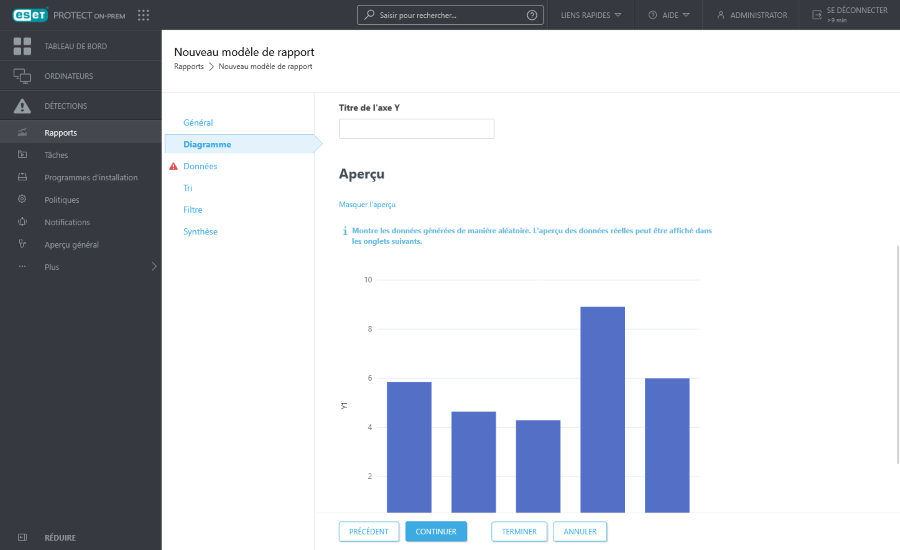Click the Détections warning triangle icon
Screen dimensions: 900x550
coord(22,106)
